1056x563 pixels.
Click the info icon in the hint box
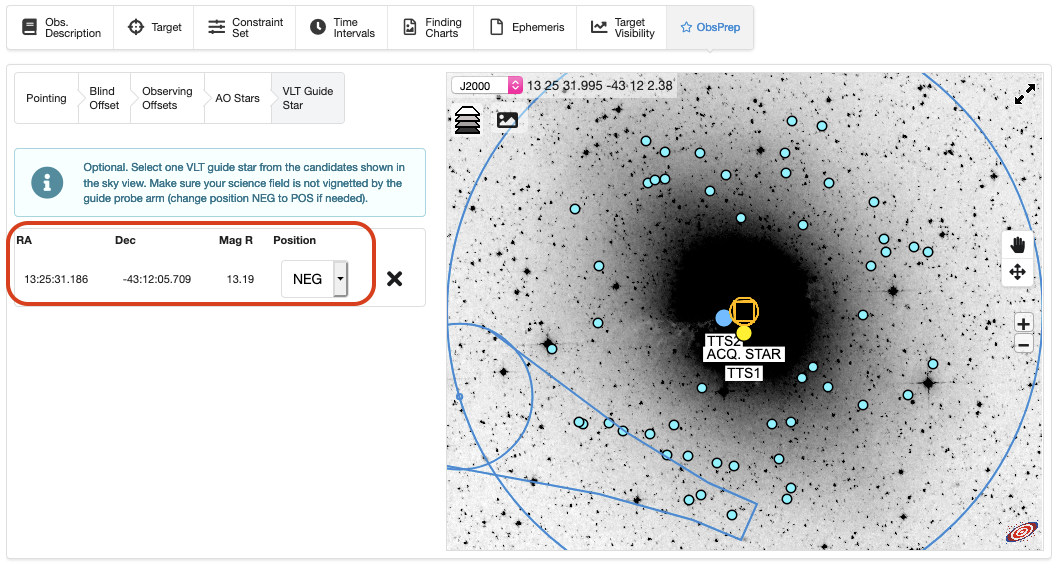47,183
